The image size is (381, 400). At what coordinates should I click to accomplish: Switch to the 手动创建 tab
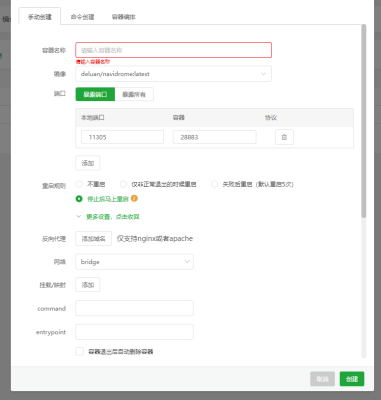pyautogui.click(x=40, y=17)
